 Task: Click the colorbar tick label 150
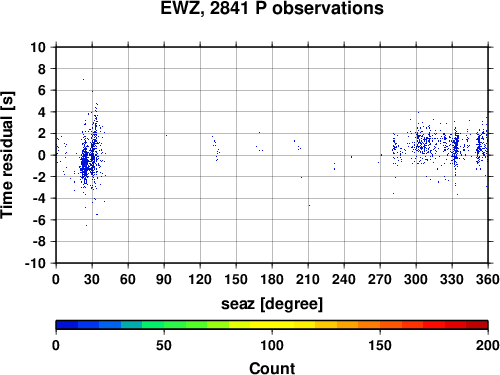tap(380, 345)
